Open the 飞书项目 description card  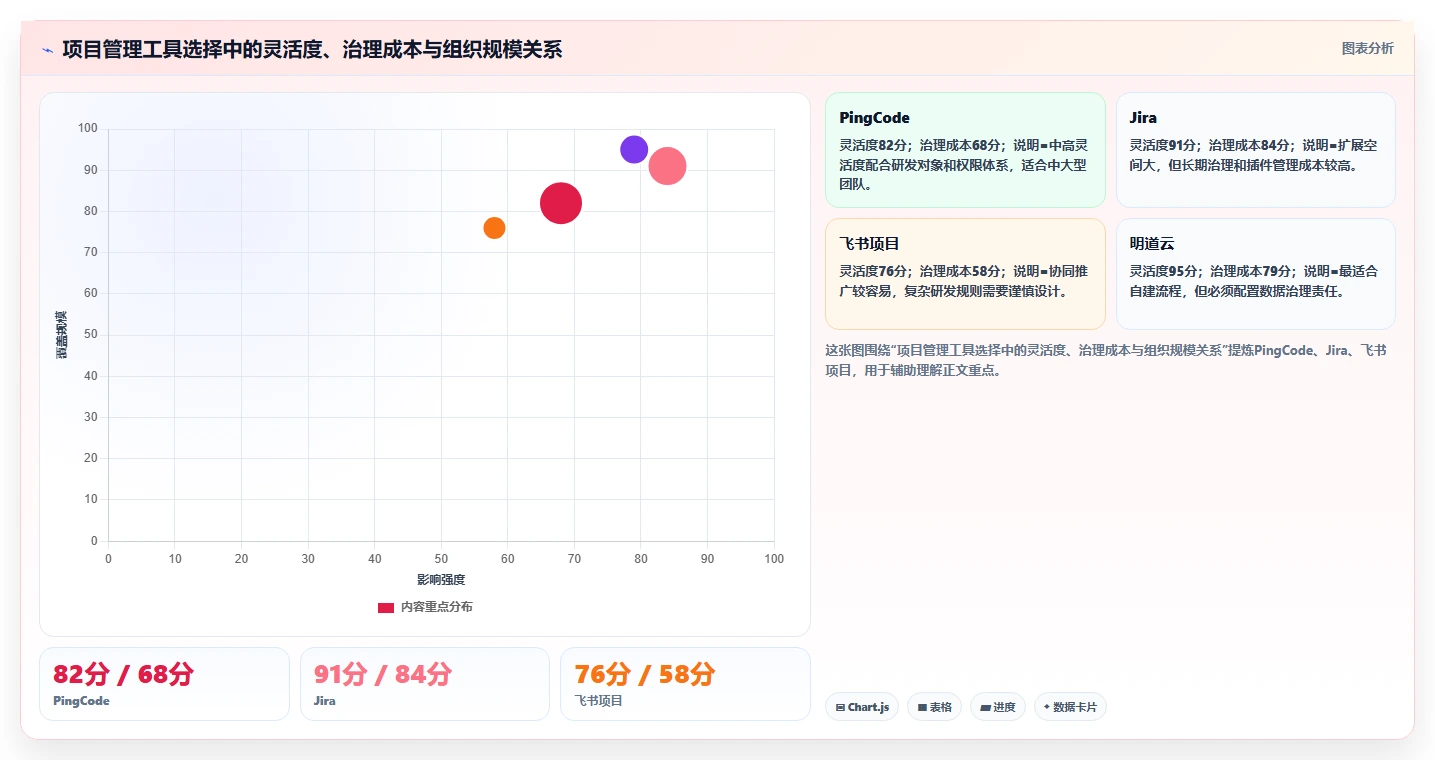tap(965, 274)
